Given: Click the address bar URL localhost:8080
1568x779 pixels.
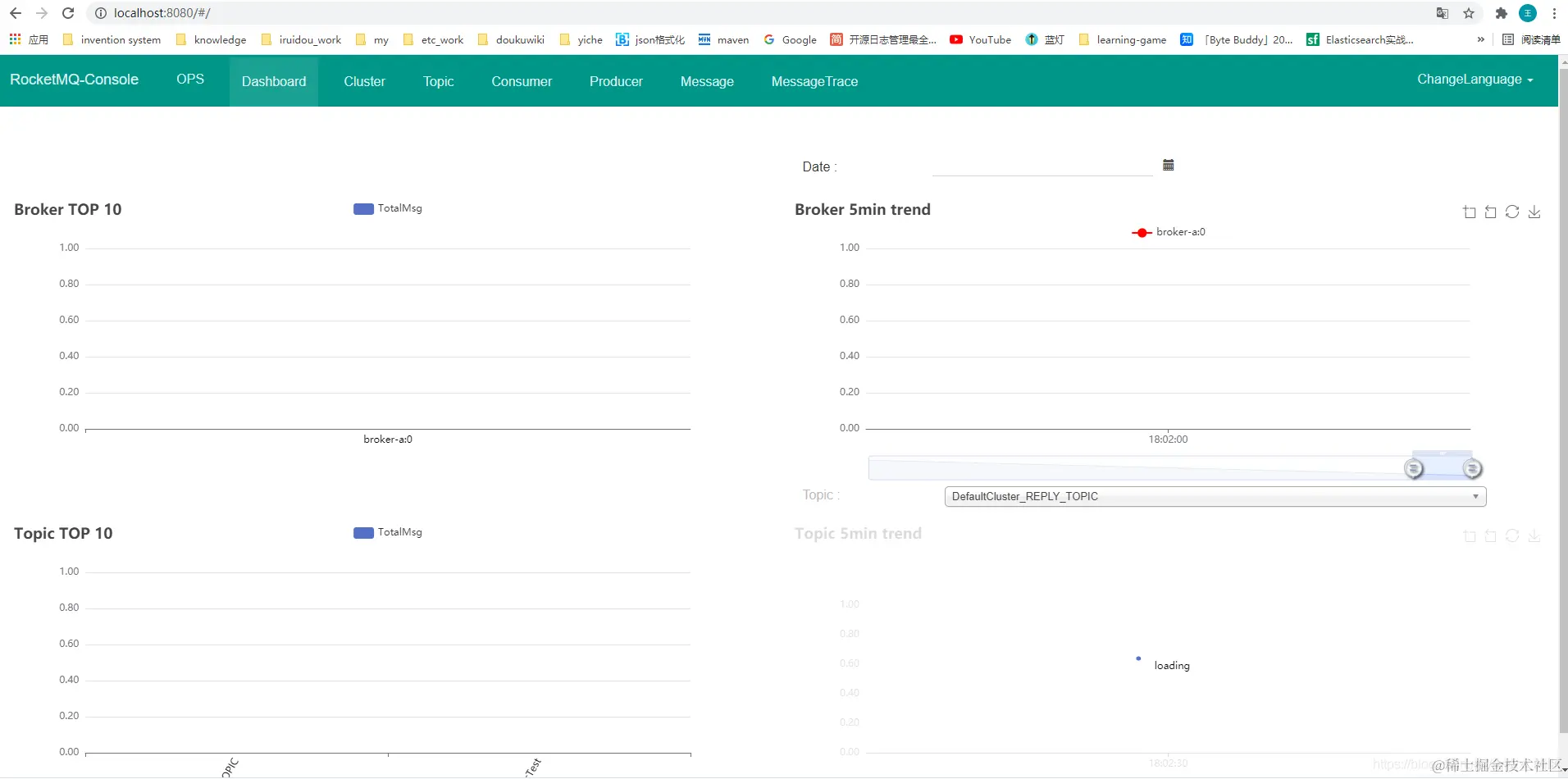Looking at the screenshot, I should (x=162, y=13).
